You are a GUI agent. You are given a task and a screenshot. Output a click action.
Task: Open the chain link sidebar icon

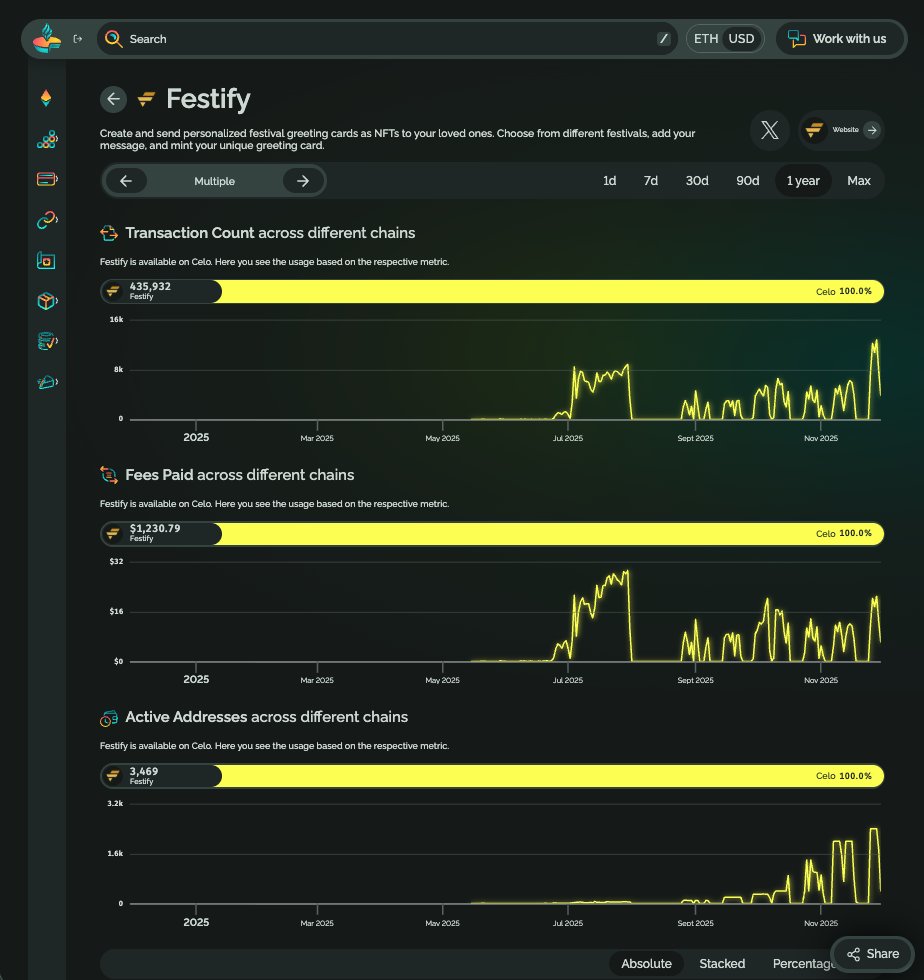click(47, 219)
